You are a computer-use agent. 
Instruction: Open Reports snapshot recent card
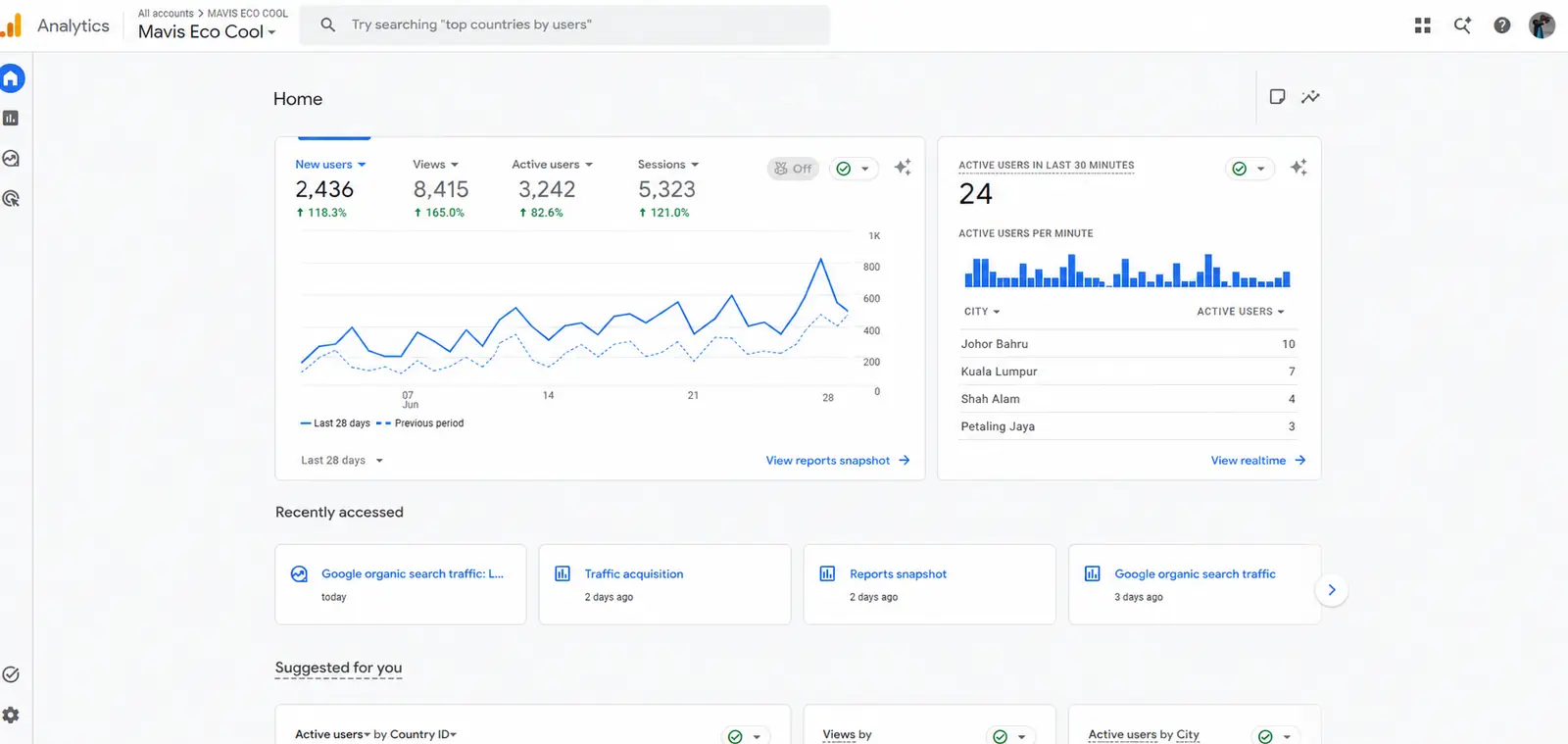click(929, 584)
